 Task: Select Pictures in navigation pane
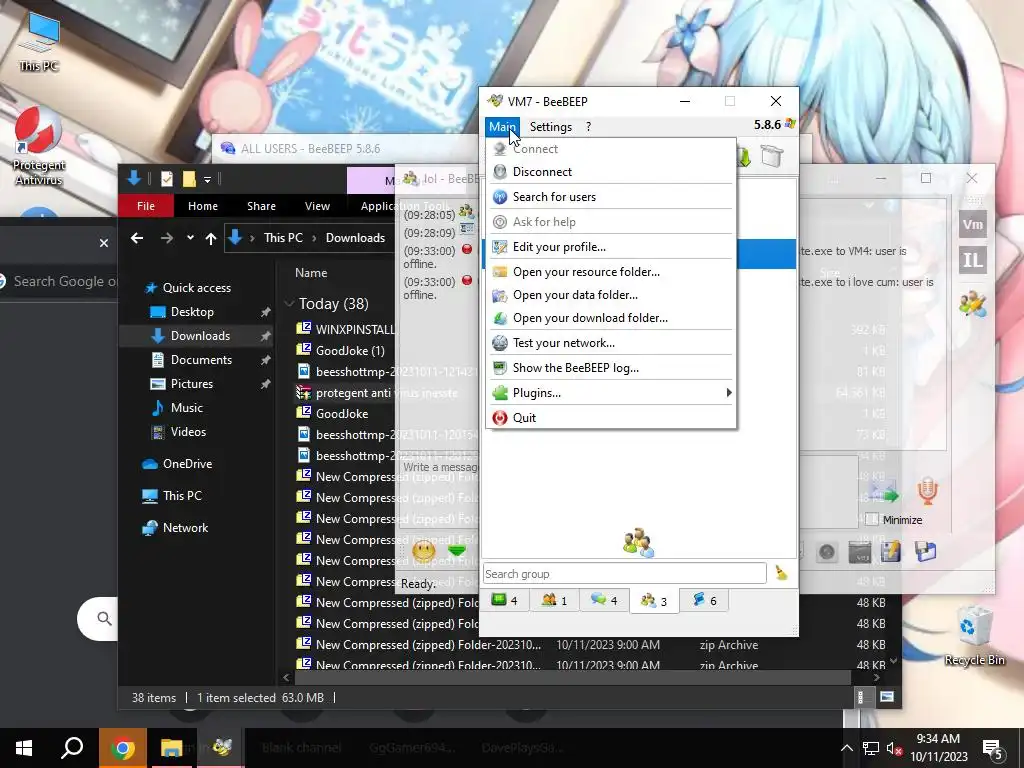(x=191, y=384)
